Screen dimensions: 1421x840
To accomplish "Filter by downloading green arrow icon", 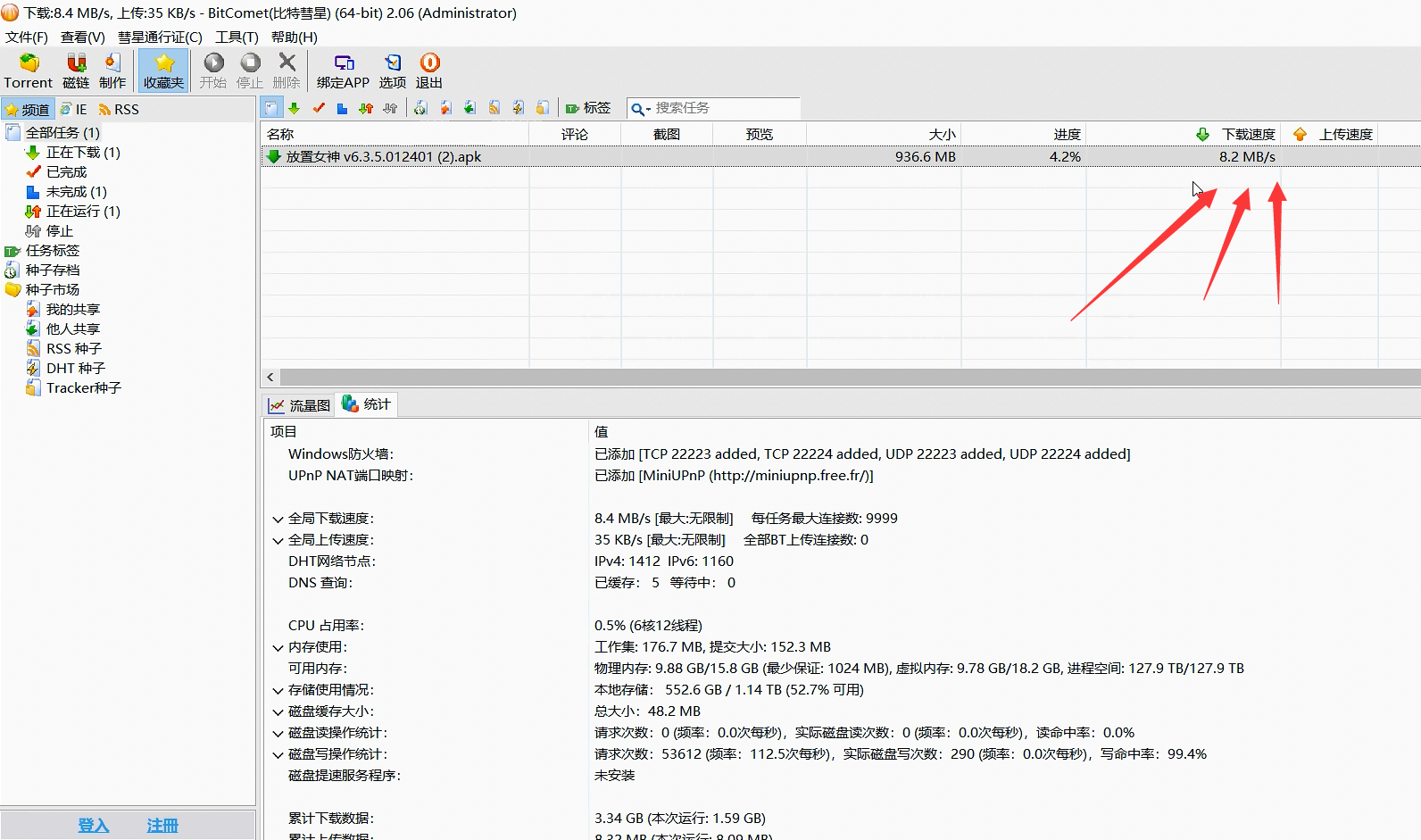I will point(295,108).
